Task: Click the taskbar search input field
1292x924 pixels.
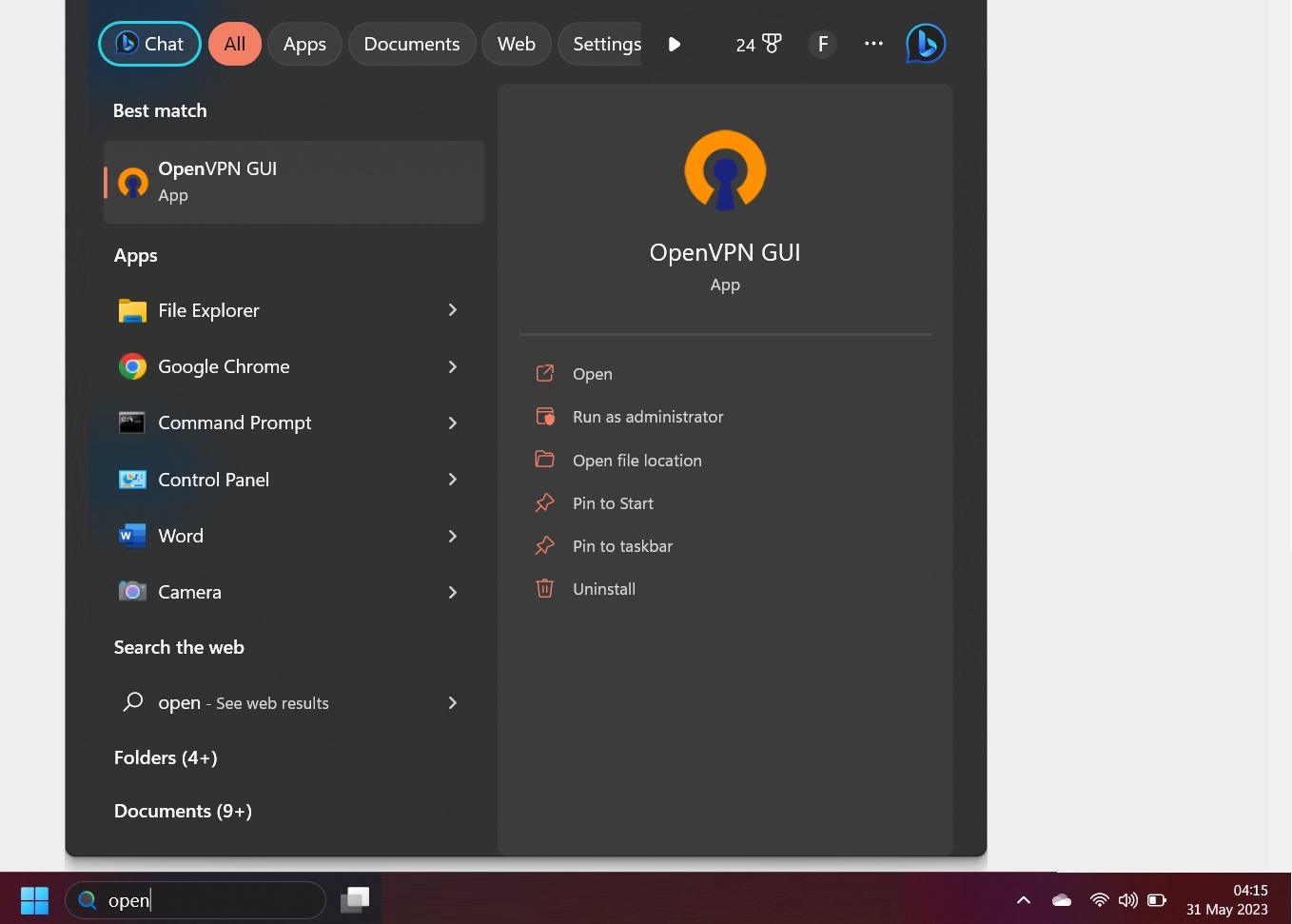Action: click(209, 900)
